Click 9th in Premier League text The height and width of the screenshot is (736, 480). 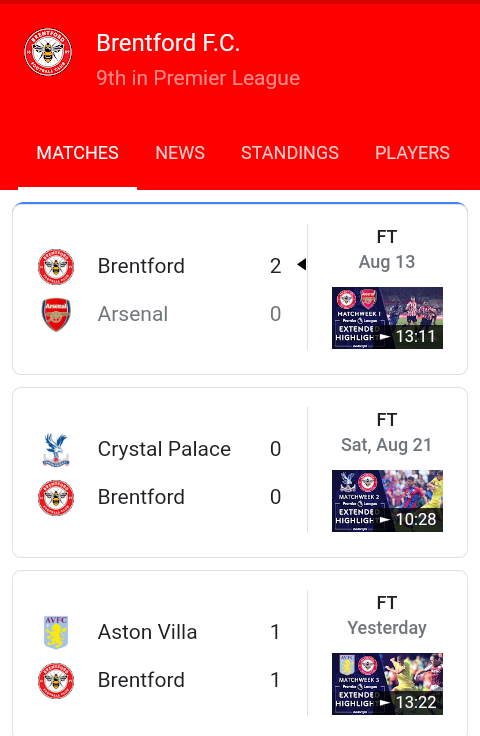point(198,78)
